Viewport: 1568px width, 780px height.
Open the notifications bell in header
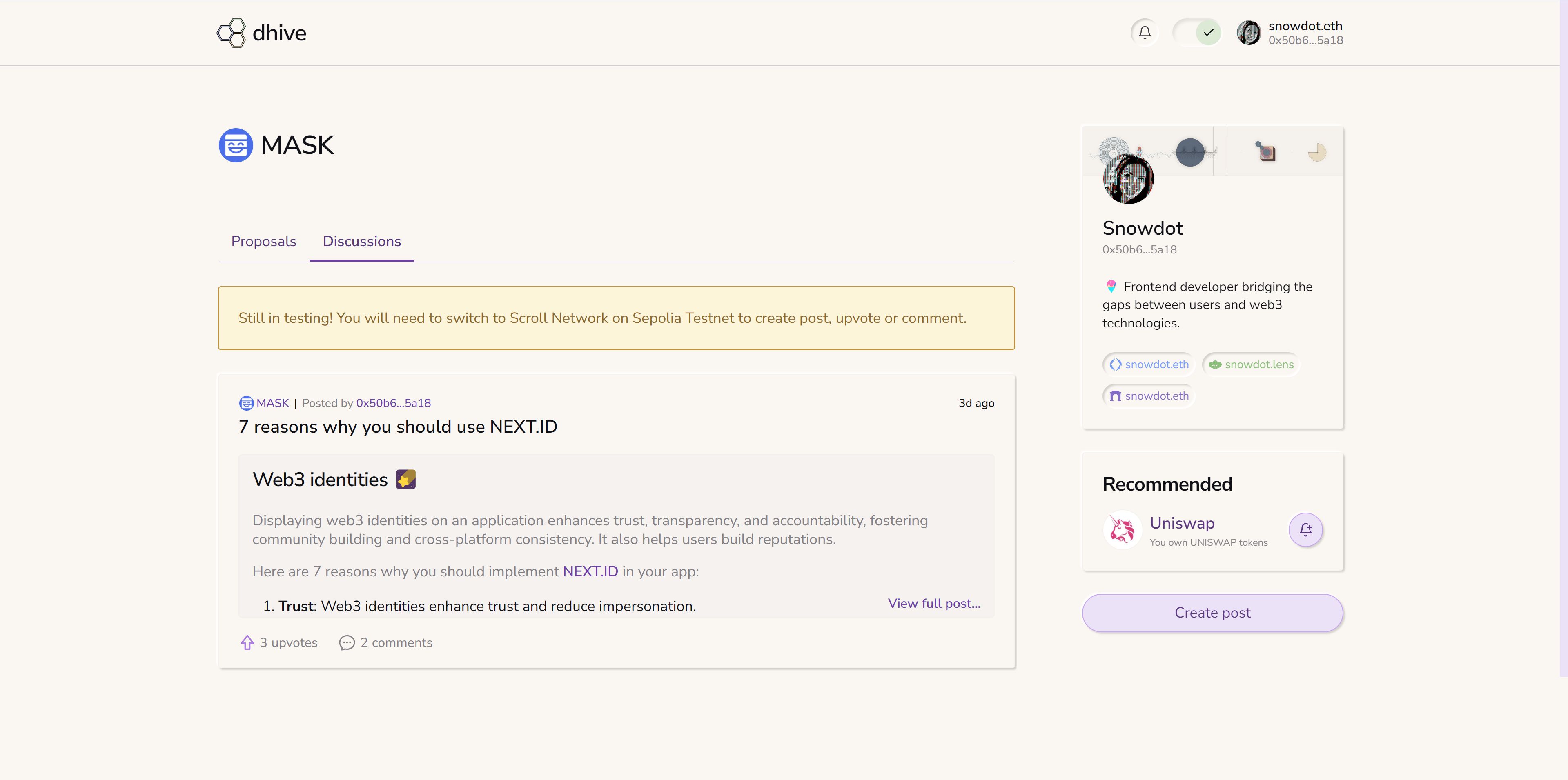[1144, 32]
